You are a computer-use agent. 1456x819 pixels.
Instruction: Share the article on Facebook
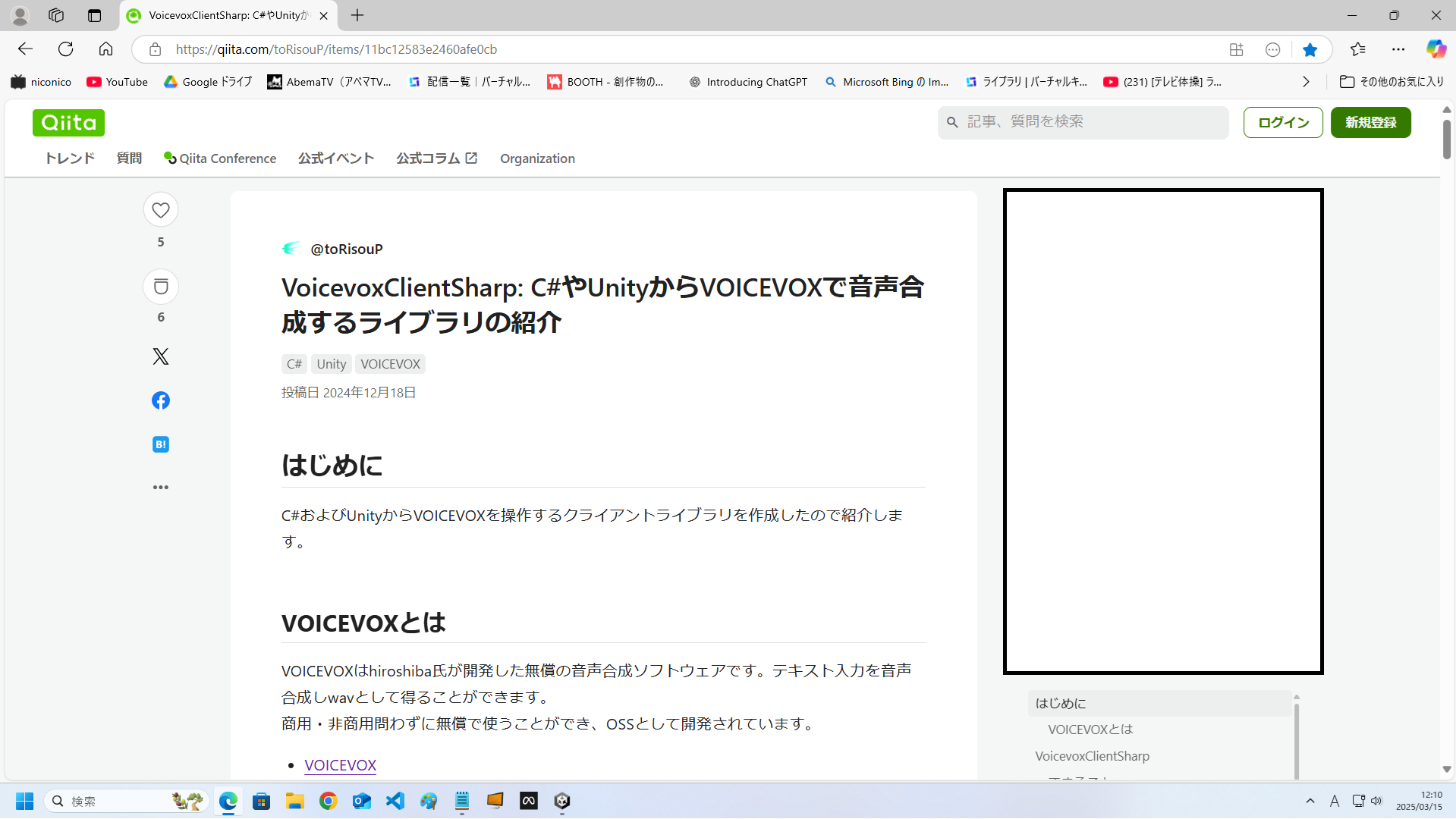pyautogui.click(x=161, y=400)
